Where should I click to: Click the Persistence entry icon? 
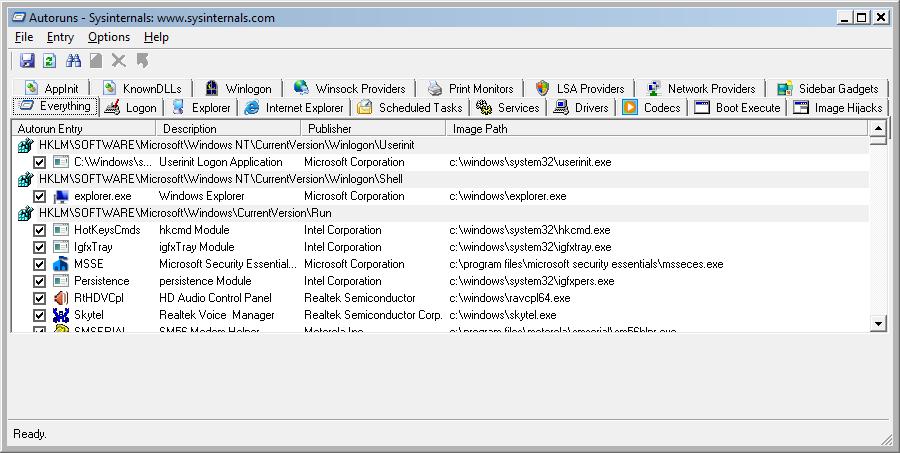[x=61, y=281]
